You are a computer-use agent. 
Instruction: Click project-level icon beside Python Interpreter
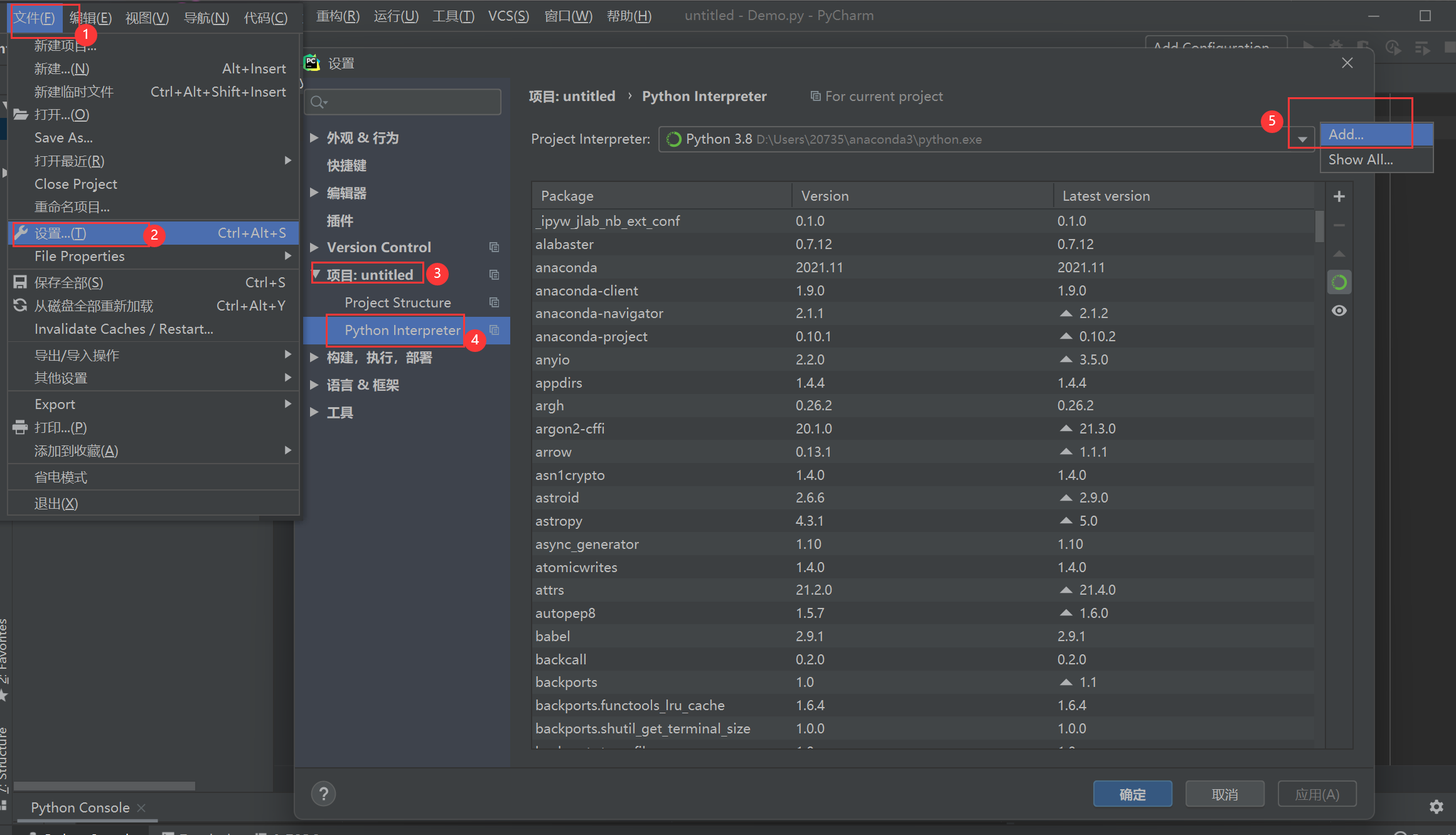pos(495,330)
